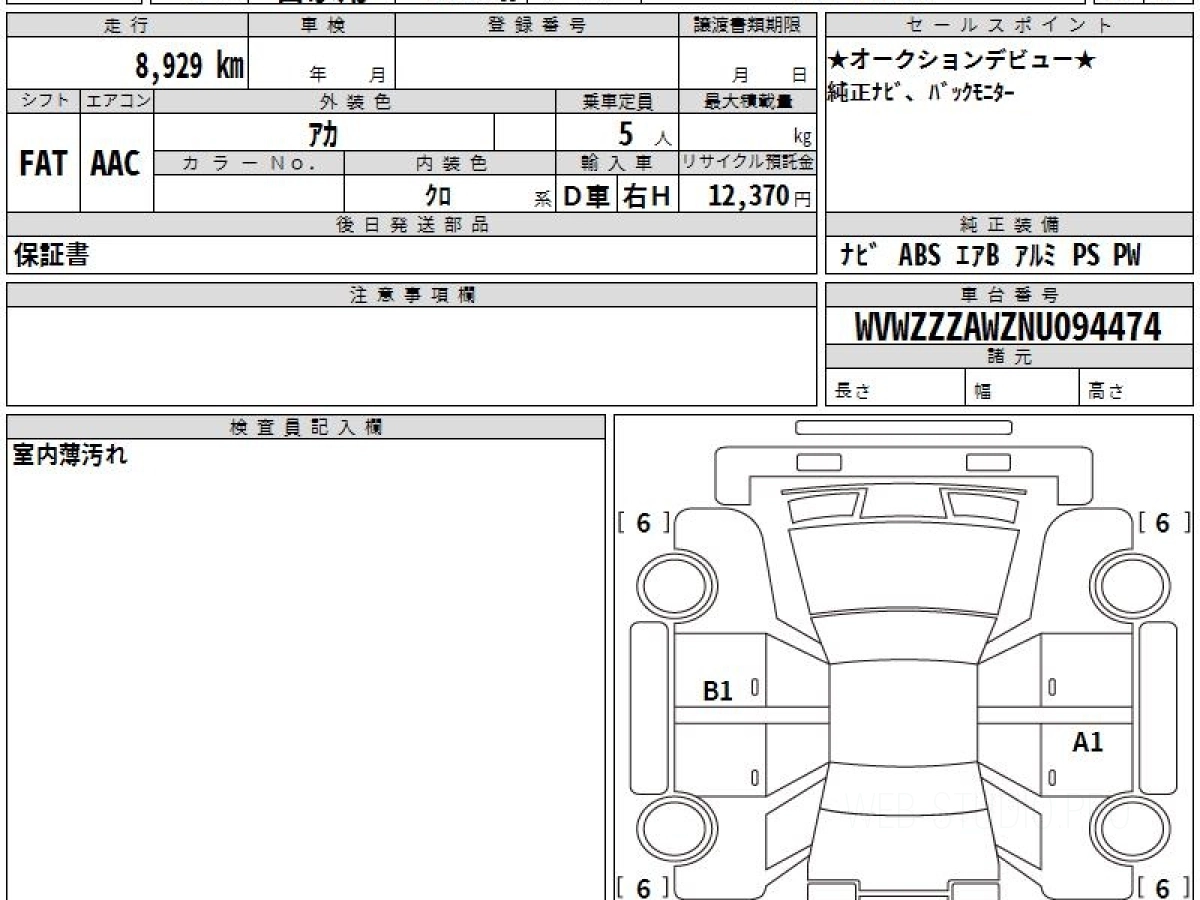Select the D車 cell
The width and height of the screenshot is (1200, 900).
click(x=587, y=196)
